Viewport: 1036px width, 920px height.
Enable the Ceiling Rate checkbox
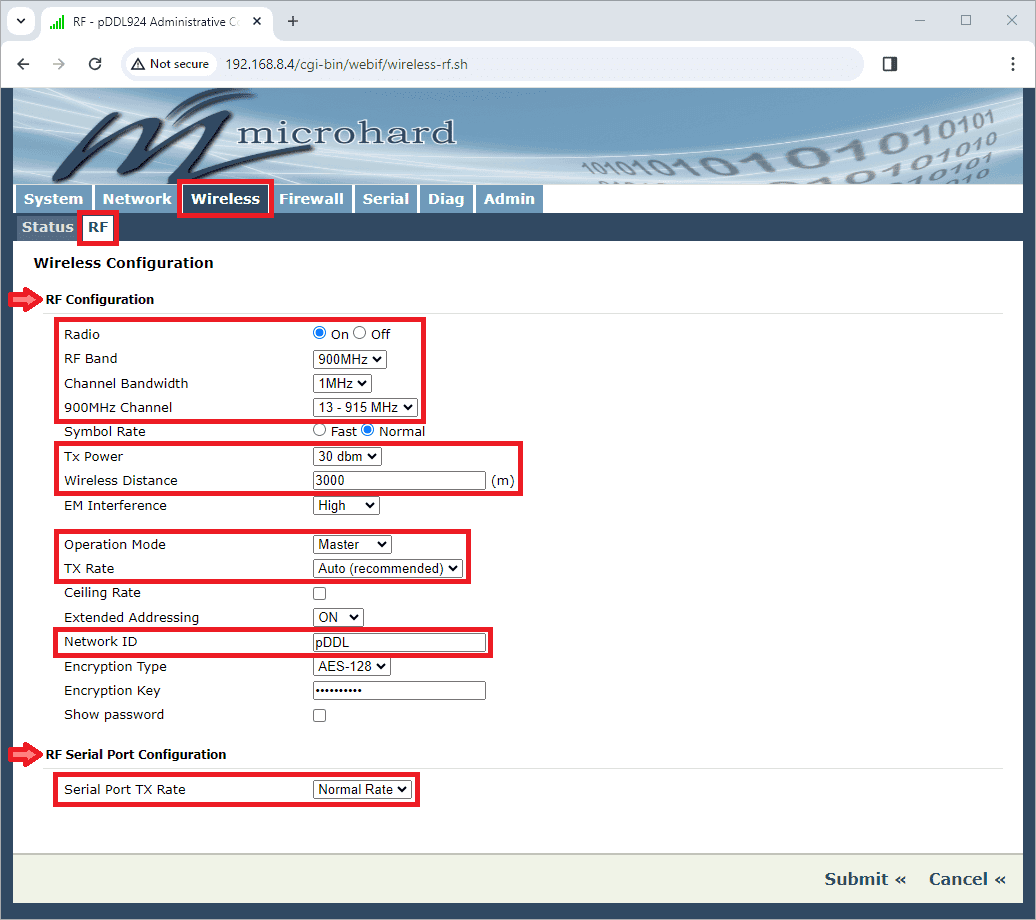click(320, 593)
